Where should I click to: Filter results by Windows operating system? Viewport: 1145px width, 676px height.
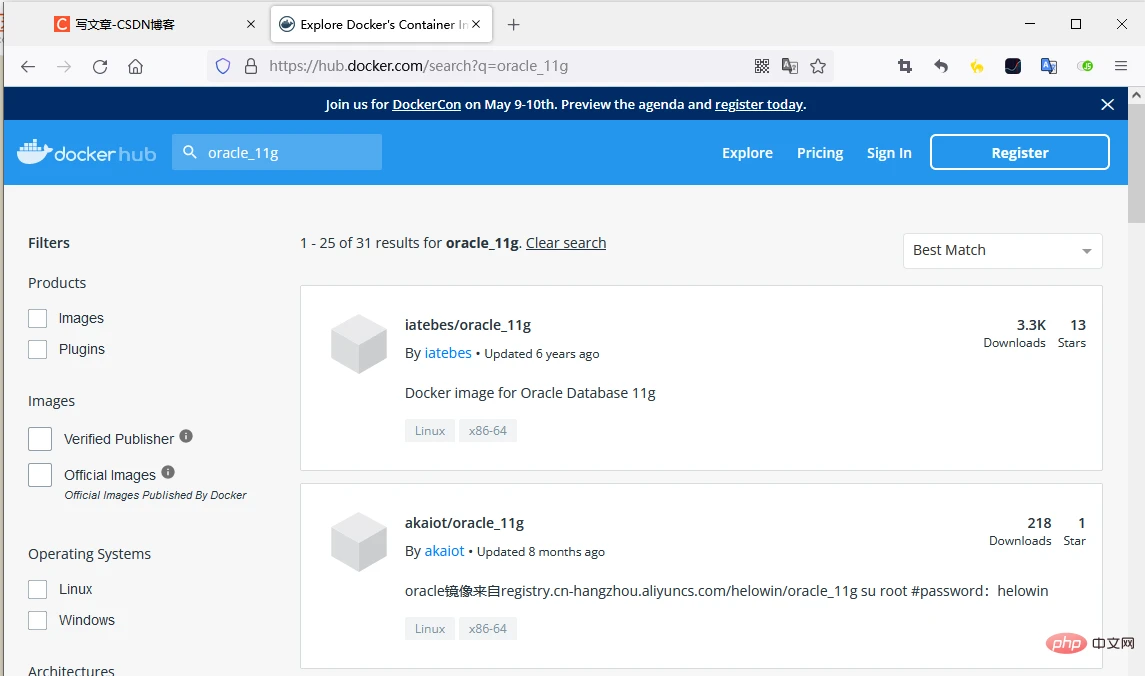click(x=37, y=621)
